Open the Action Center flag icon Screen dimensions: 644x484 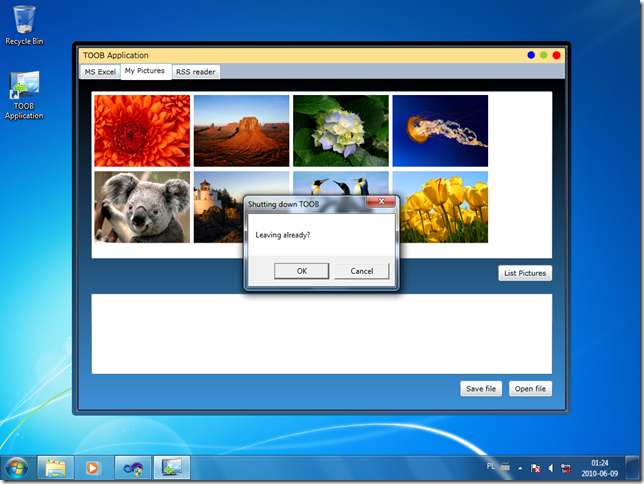click(x=535, y=468)
